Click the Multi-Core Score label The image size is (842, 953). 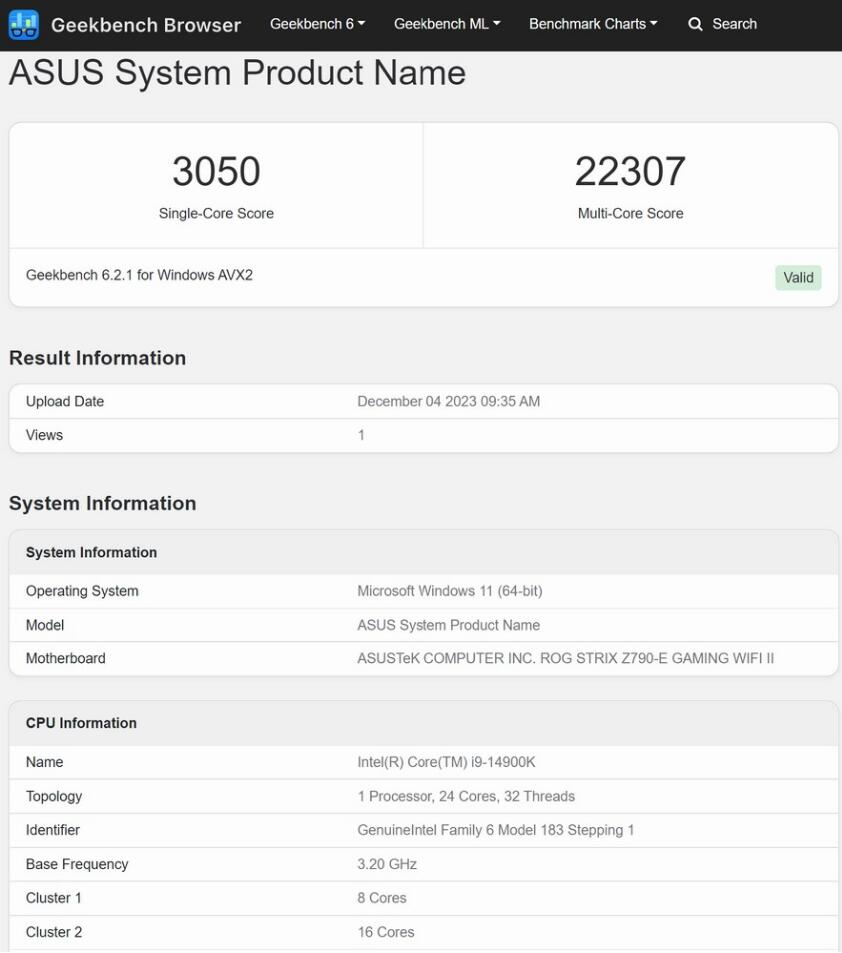(x=630, y=213)
